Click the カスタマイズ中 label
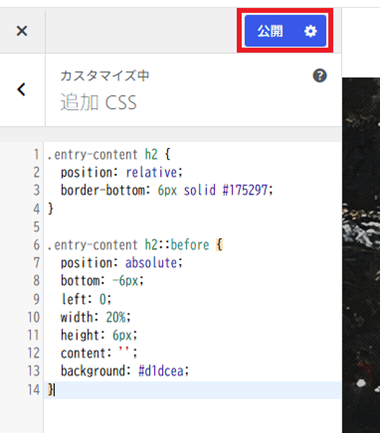 pos(105,76)
